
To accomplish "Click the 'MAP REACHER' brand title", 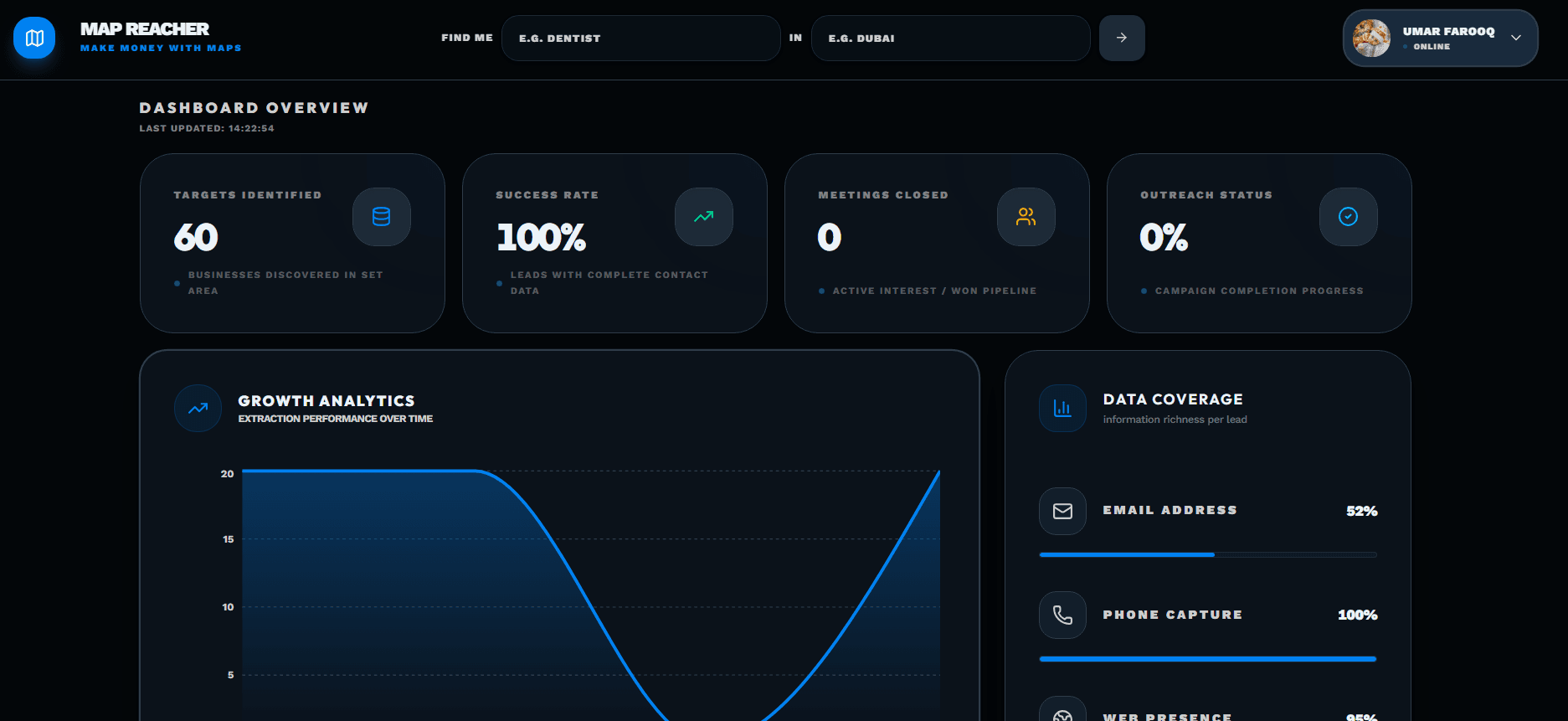I will pos(145,29).
